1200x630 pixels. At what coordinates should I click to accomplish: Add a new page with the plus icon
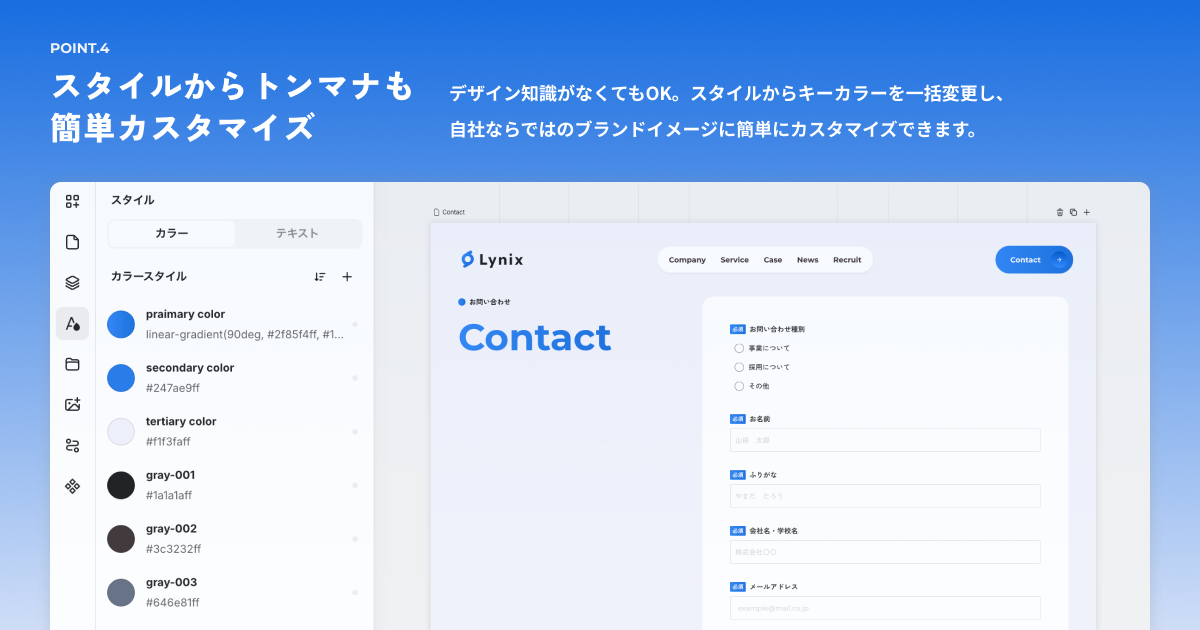point(1086,212)
